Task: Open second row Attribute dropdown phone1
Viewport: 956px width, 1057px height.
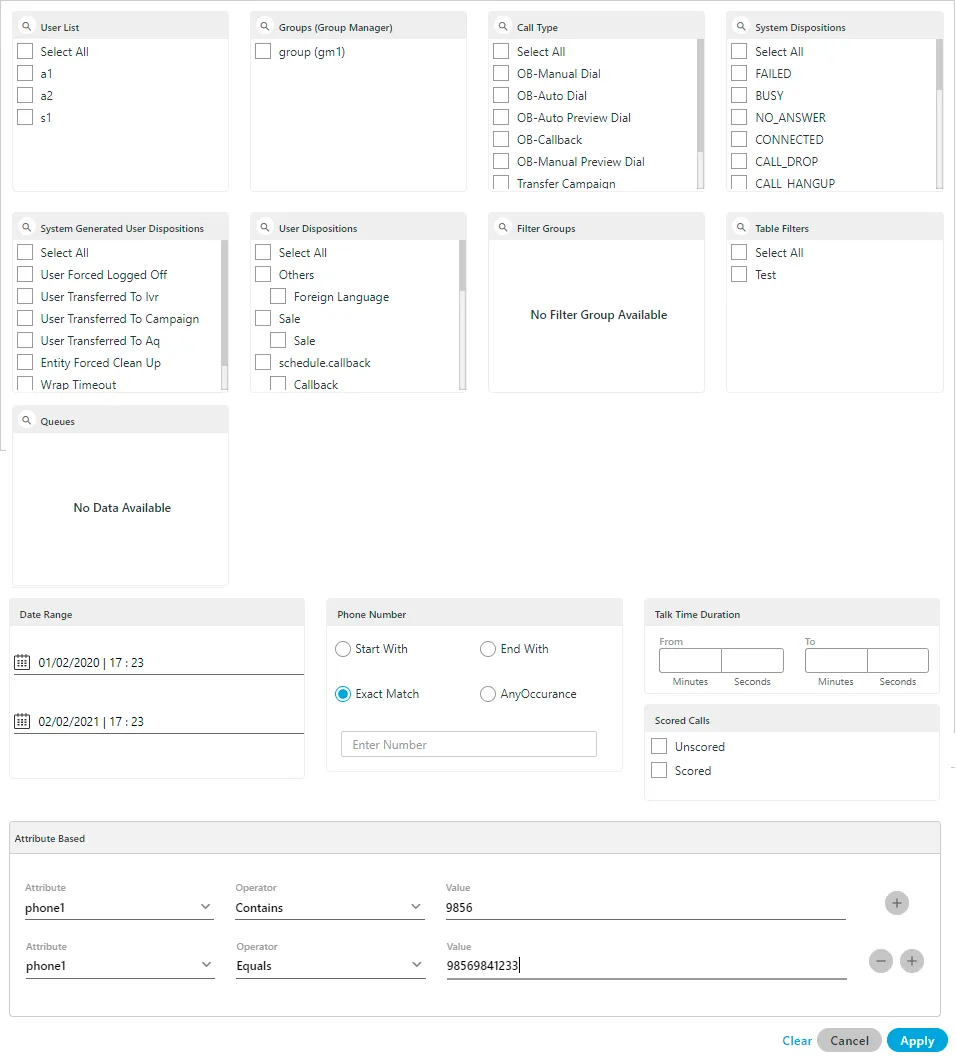Action: tap(120, 966)
